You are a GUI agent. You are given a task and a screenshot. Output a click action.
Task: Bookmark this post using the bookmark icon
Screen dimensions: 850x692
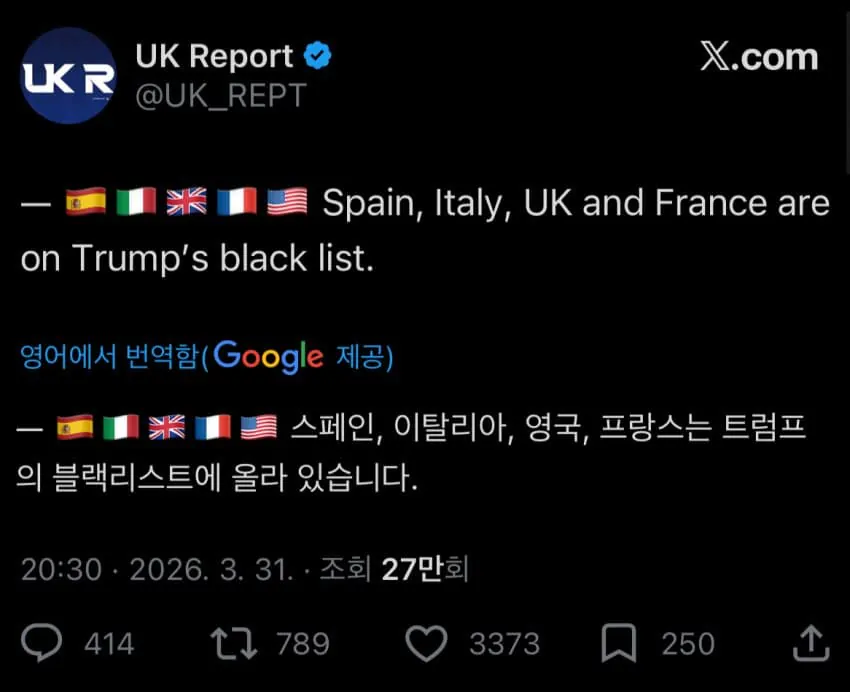[620, 643]
